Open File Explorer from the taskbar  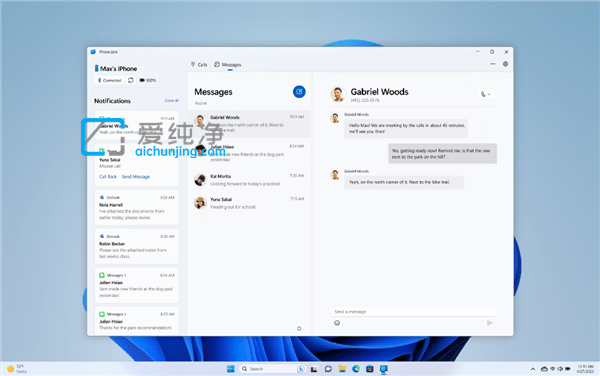tap(342, 369)
